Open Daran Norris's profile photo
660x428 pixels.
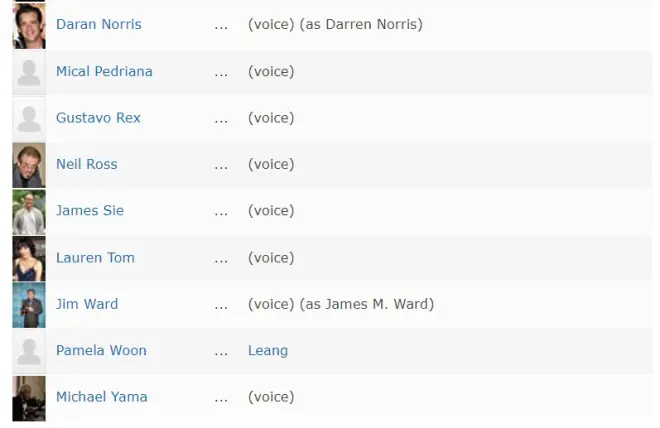pyautogui.click(x=29, y=26)
